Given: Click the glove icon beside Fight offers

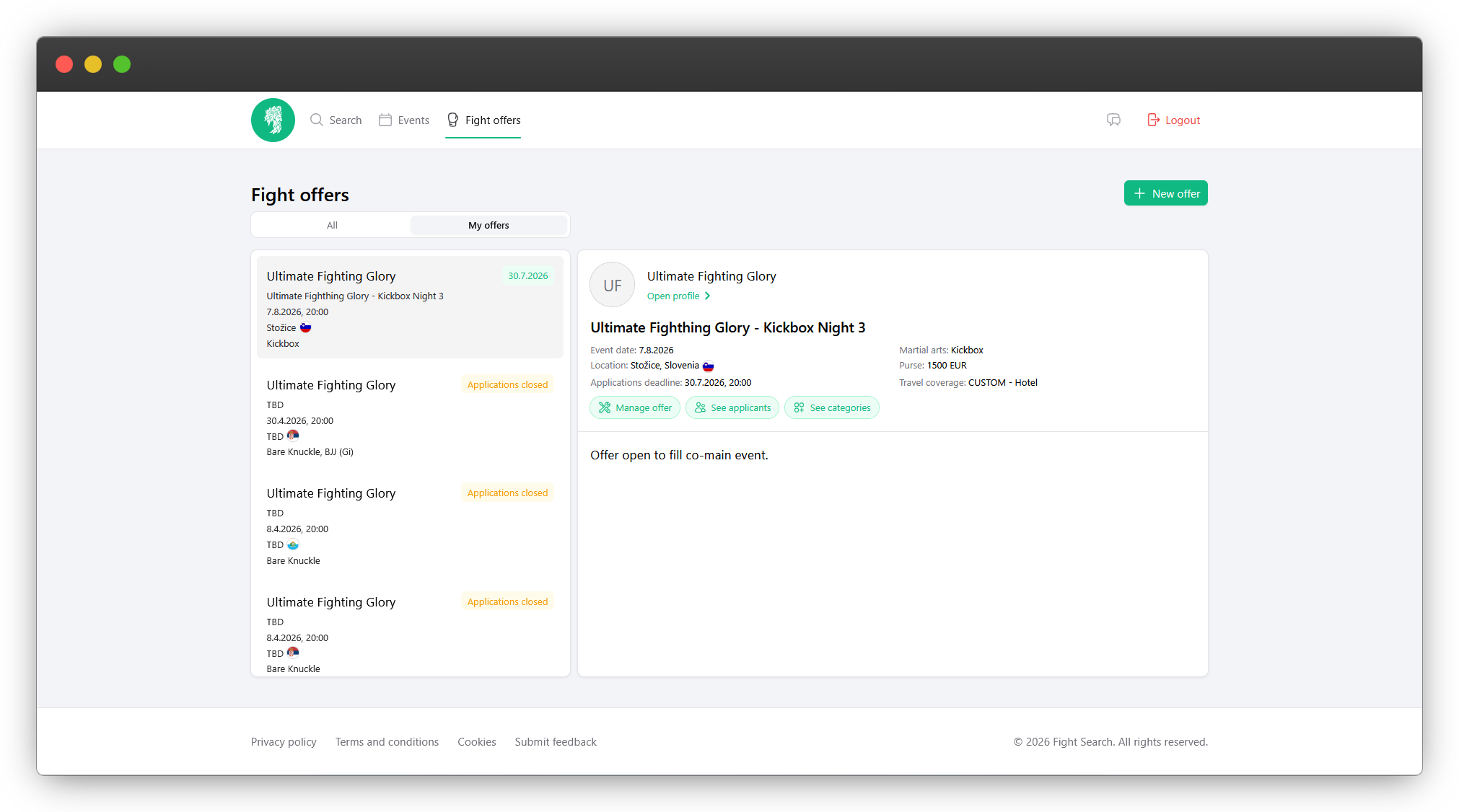Looking at the screenshot, I should 453,120.
